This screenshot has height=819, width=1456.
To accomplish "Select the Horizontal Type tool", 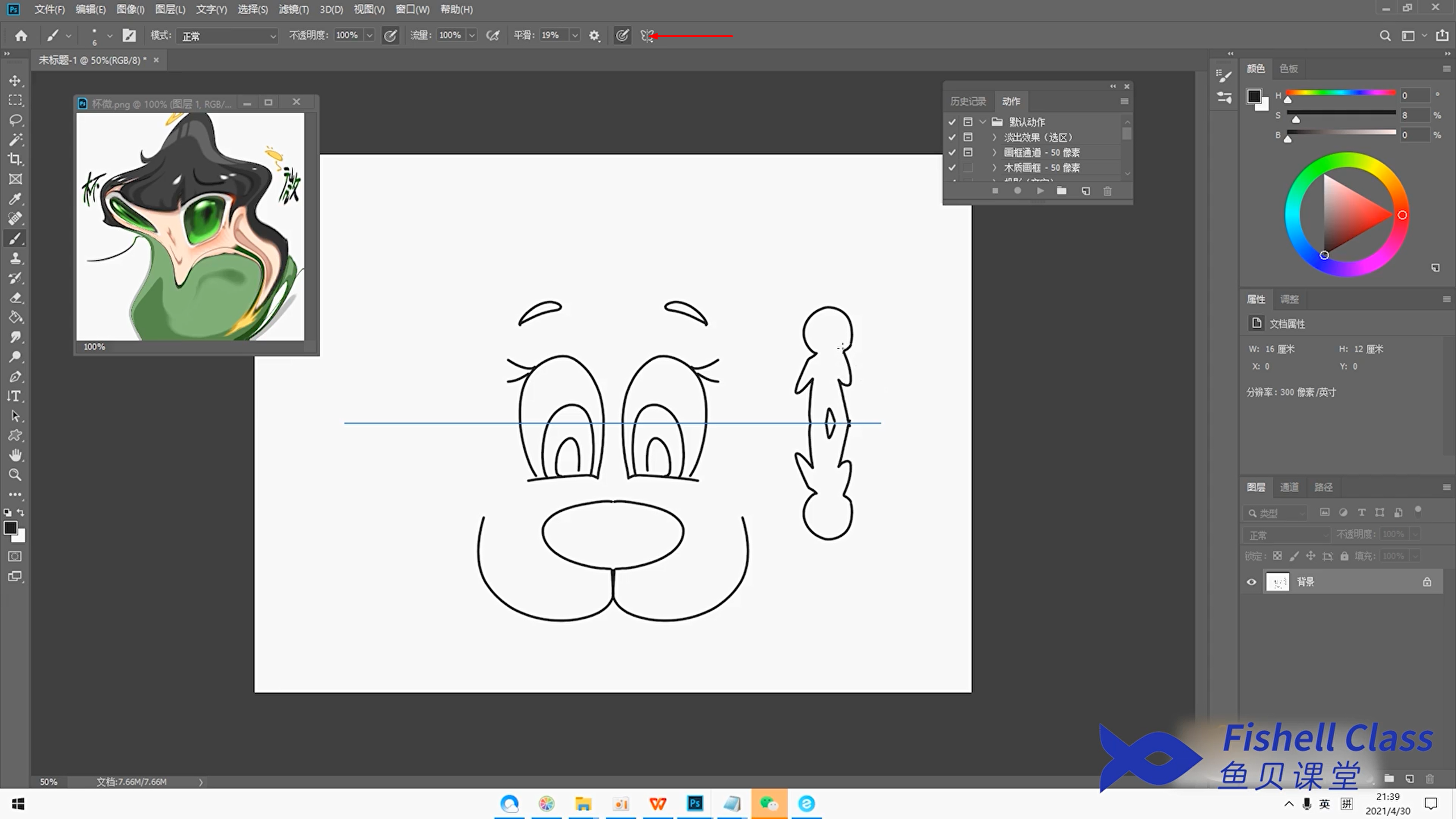I will click(15, 396).
